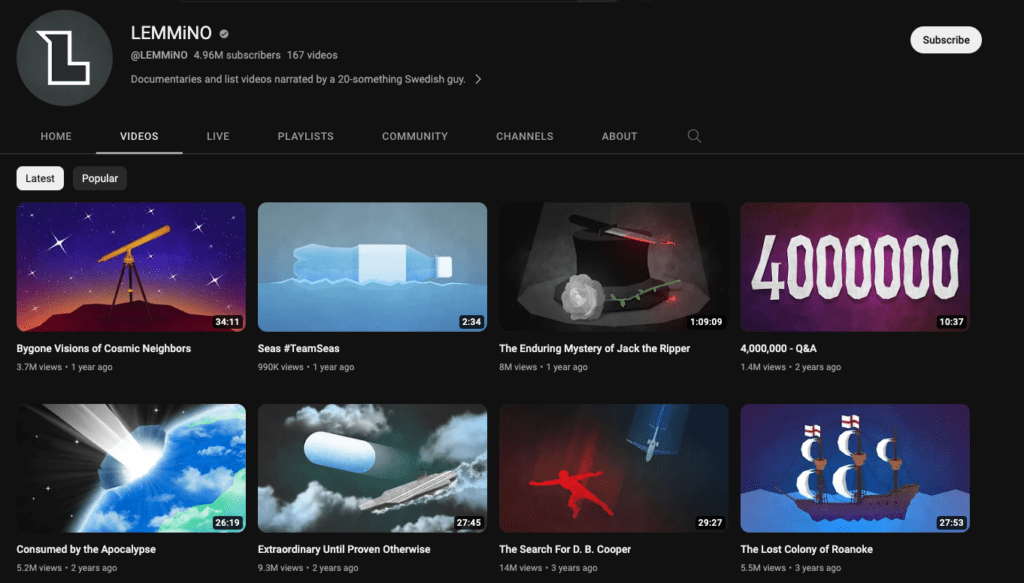Click the LEMMiNO channel avatar logo
The width and height of the screenshot is (1024, 583).
[x=65, y=58]
